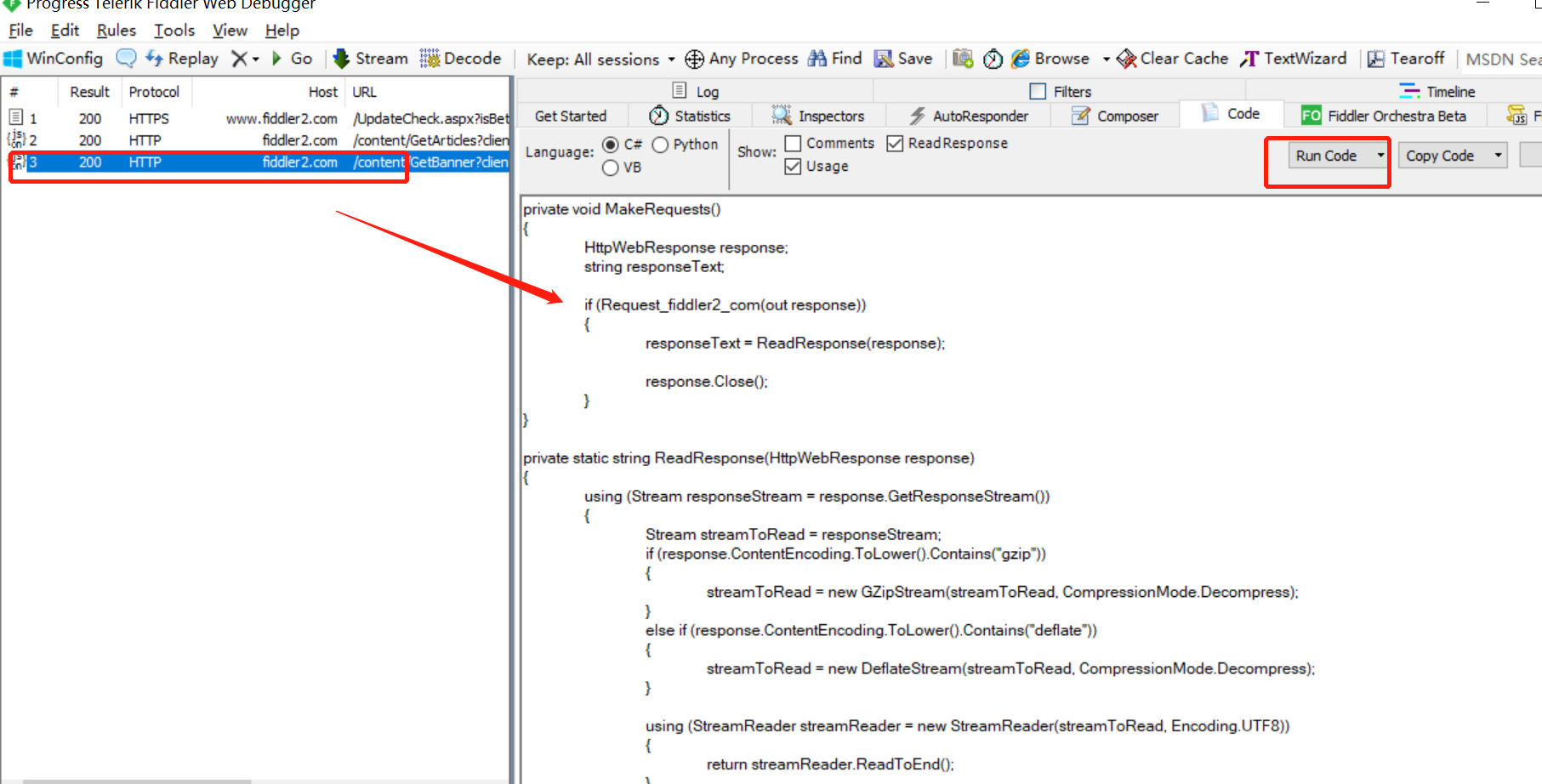Toggle the ReadResponse checkbox
This screenshot has width=1542, height=784.
[x=895, y=144]
